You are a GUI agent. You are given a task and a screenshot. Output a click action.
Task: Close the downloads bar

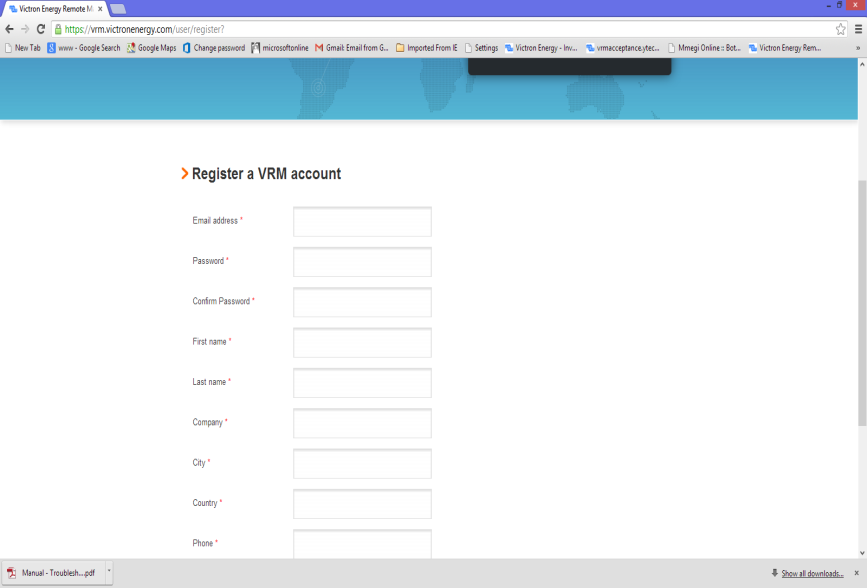click(856, 573)
